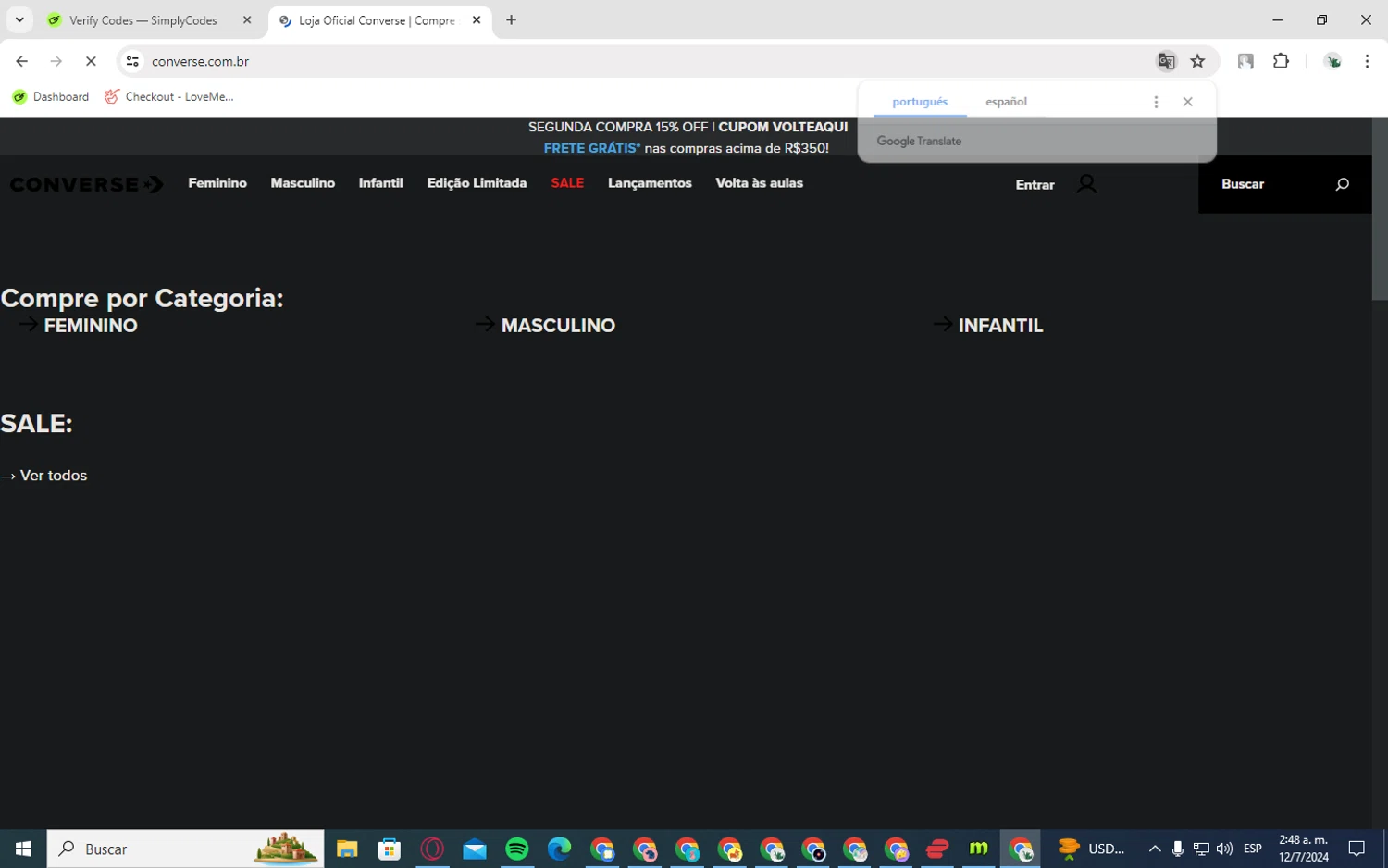
Task: Open the Dashboard bookmark
Action: [51, 96]
